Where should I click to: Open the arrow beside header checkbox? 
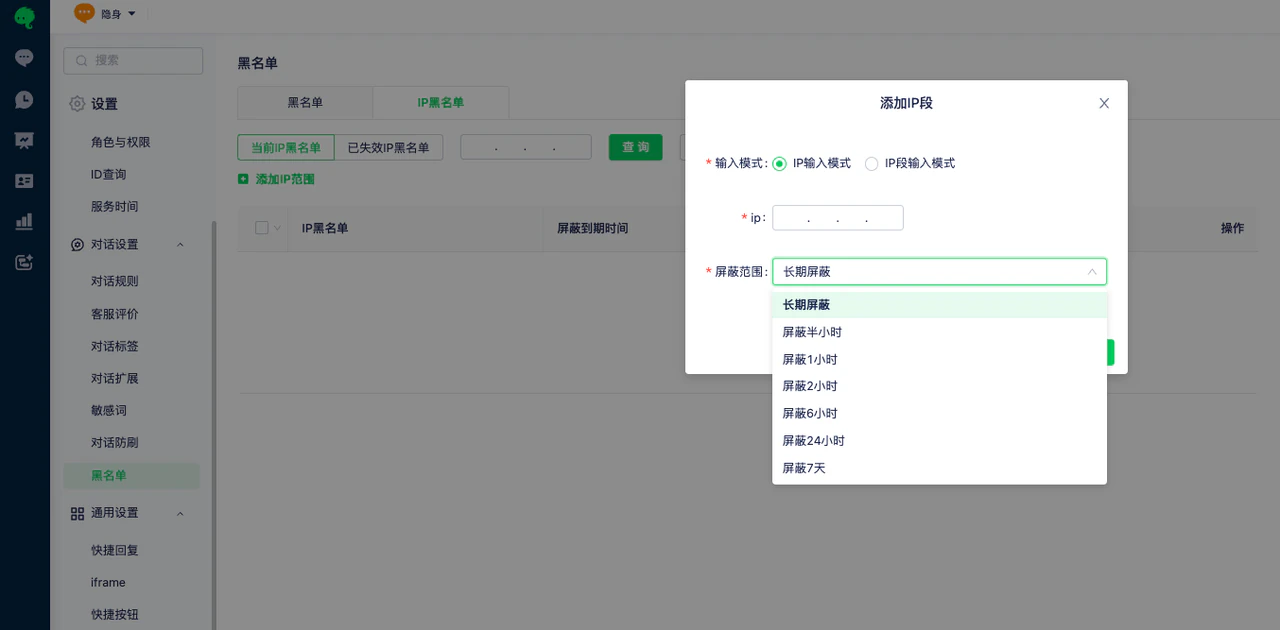[x=278, y=228]
